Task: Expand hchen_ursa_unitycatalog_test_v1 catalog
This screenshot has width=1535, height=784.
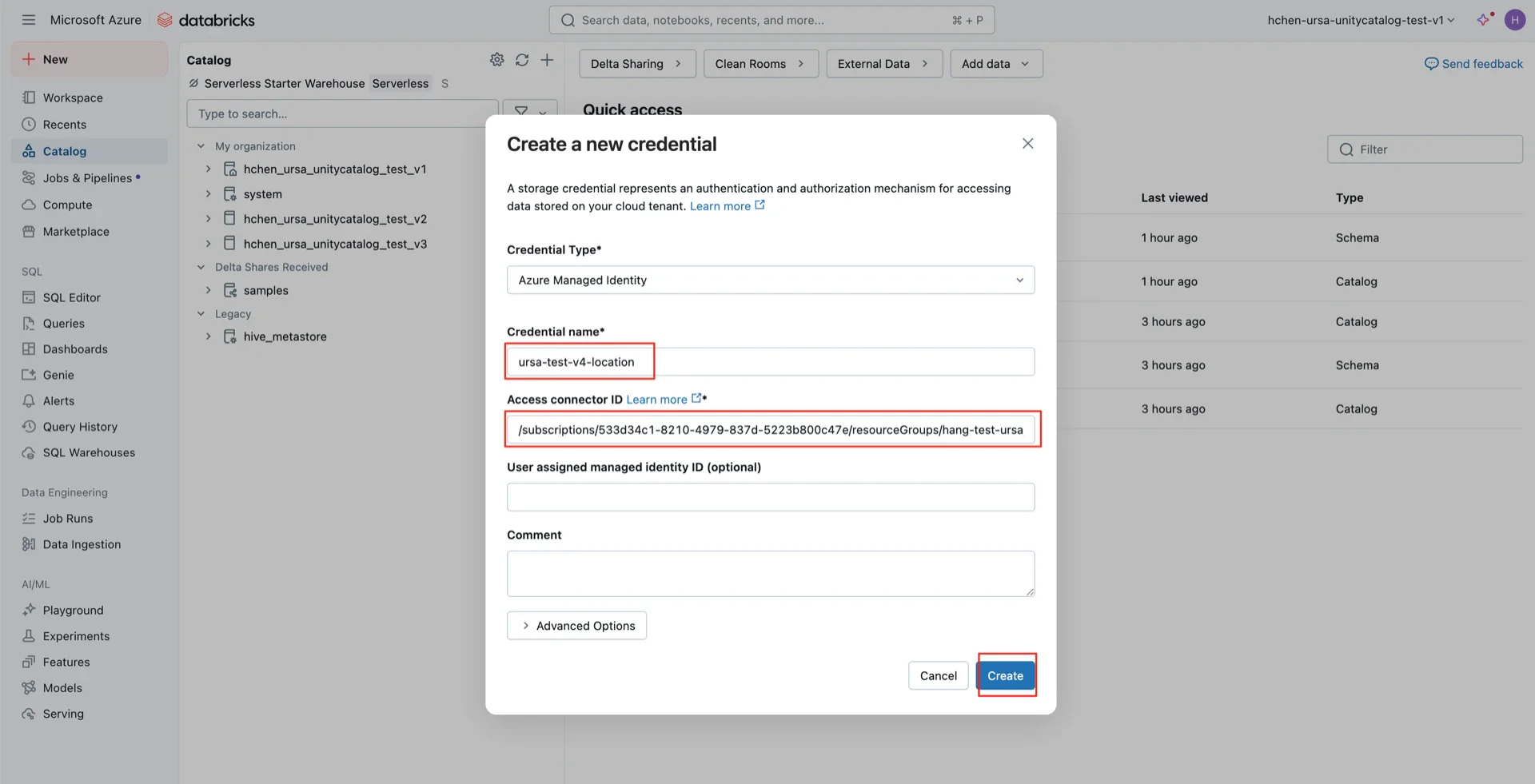Action: (209, 169)
